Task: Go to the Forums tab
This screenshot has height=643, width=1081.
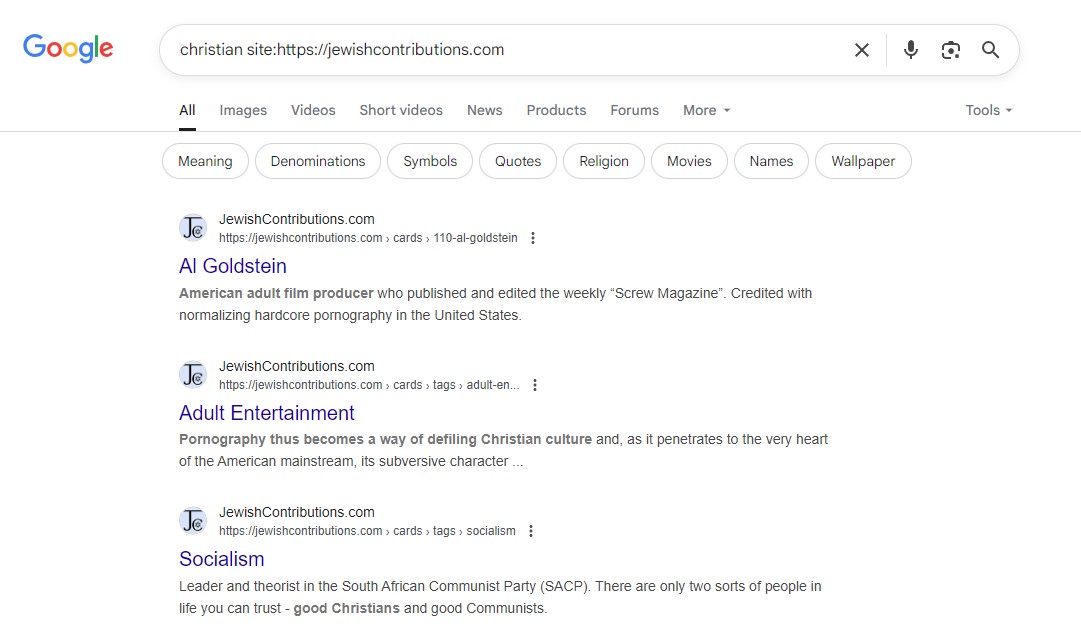Action: [x=634, y=110]
